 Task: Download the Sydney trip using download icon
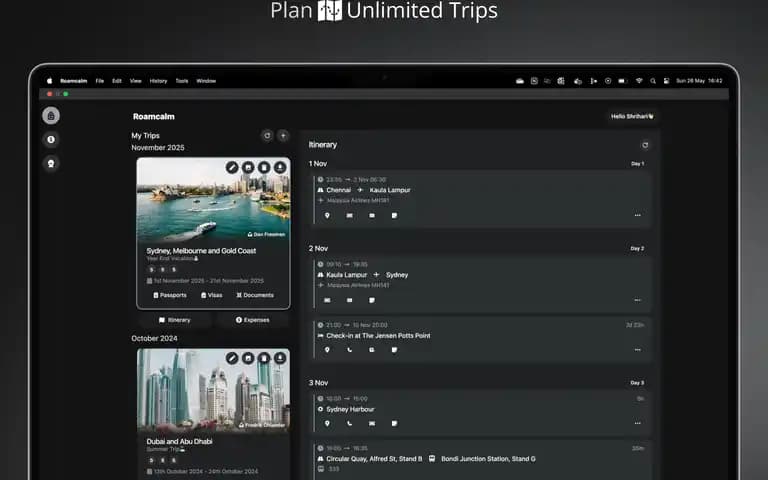pyautogui.click(x=280, y=168)
